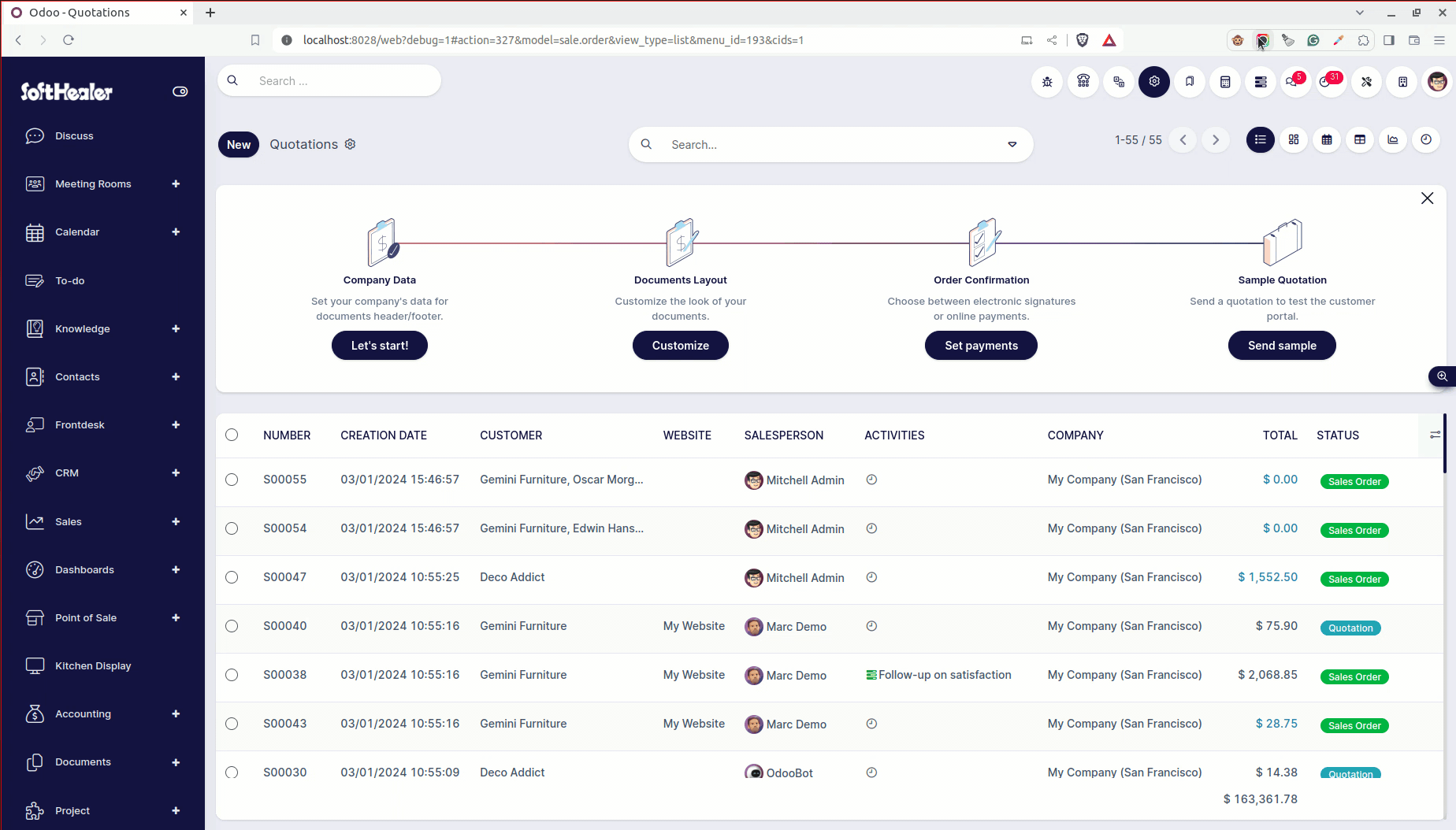This screenshot has height=830, width=1456.
Task: Select row S00047 checkbox
Action: point(232,577)
